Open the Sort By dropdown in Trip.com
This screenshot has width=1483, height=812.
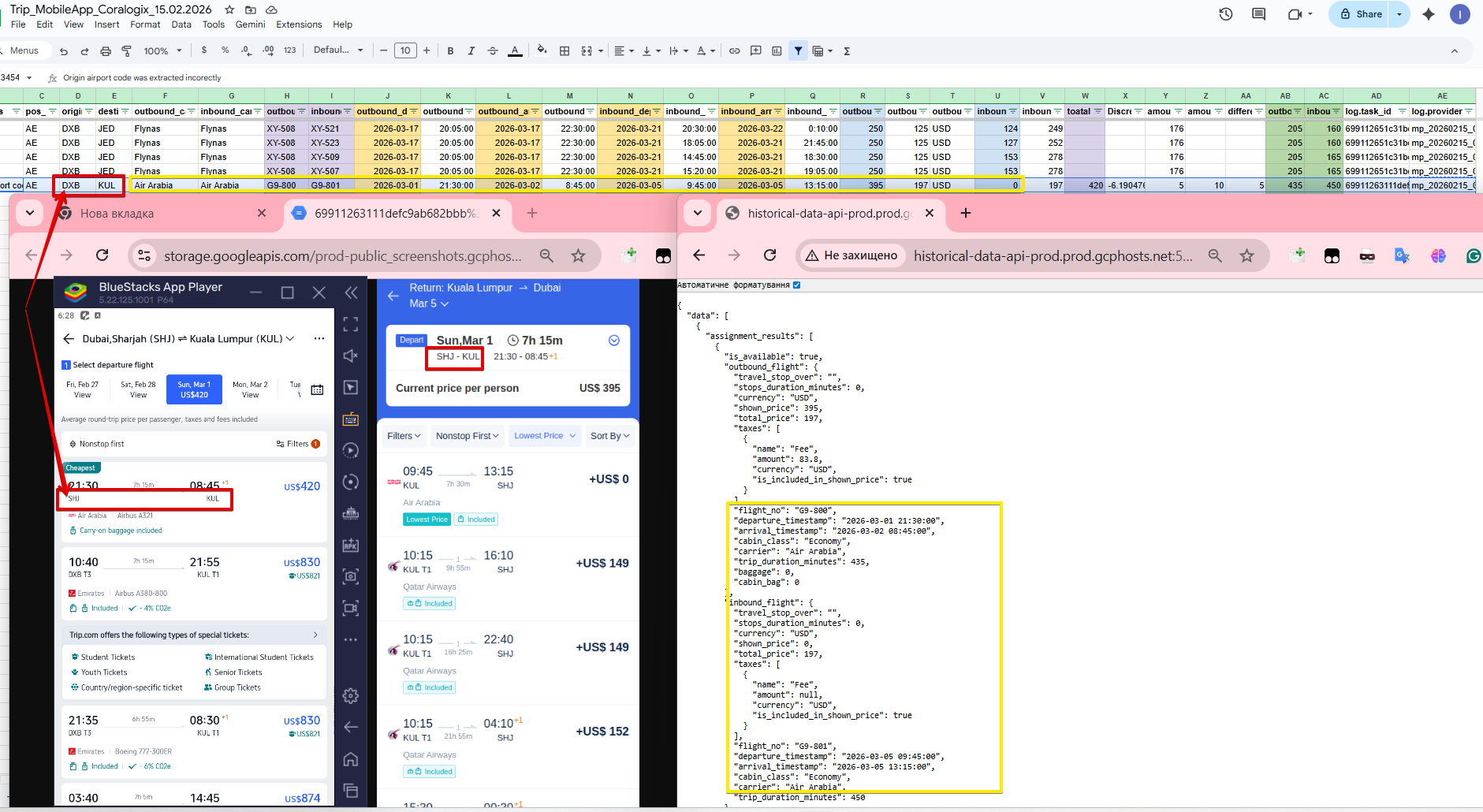[x=610, y=436]
